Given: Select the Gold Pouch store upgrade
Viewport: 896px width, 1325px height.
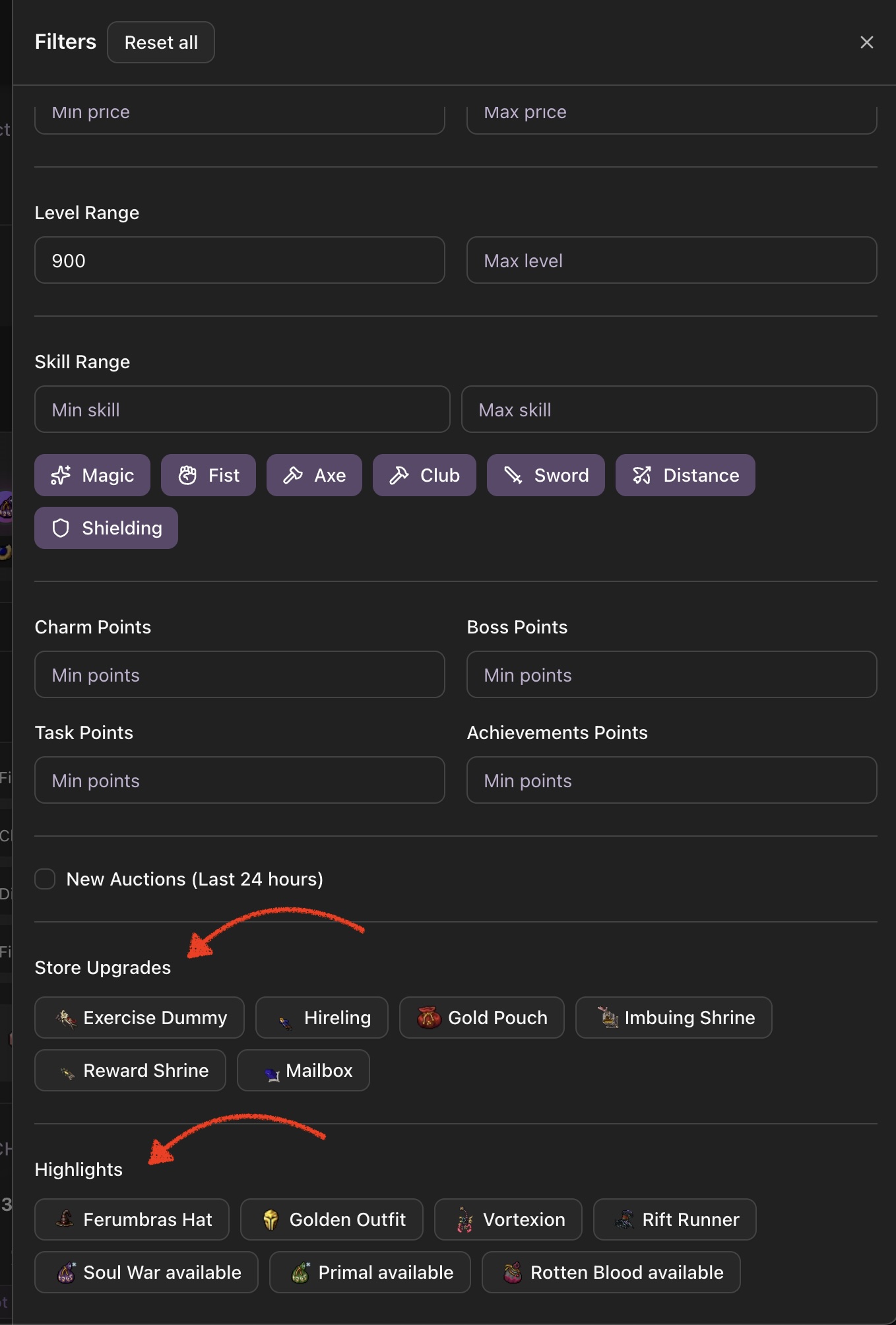Looking at the screenshot, I should (482, 1018).
